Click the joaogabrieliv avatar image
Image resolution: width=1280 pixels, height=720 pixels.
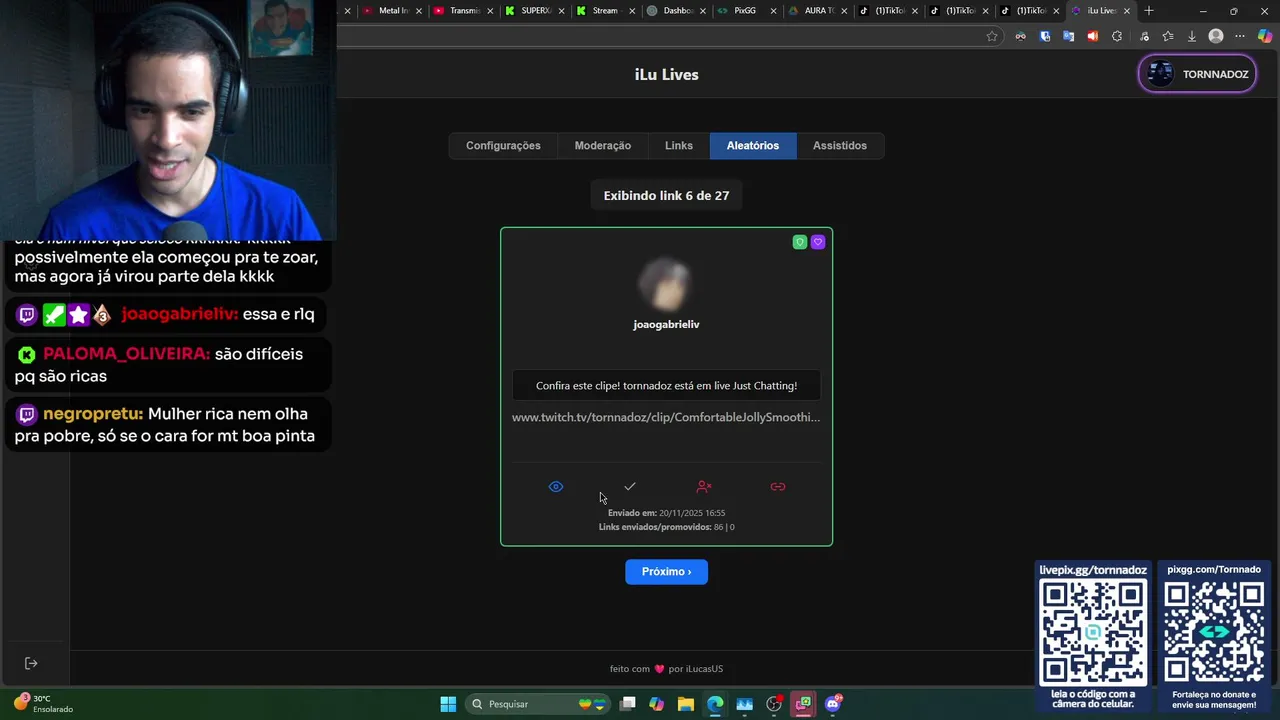pos(666,284)
